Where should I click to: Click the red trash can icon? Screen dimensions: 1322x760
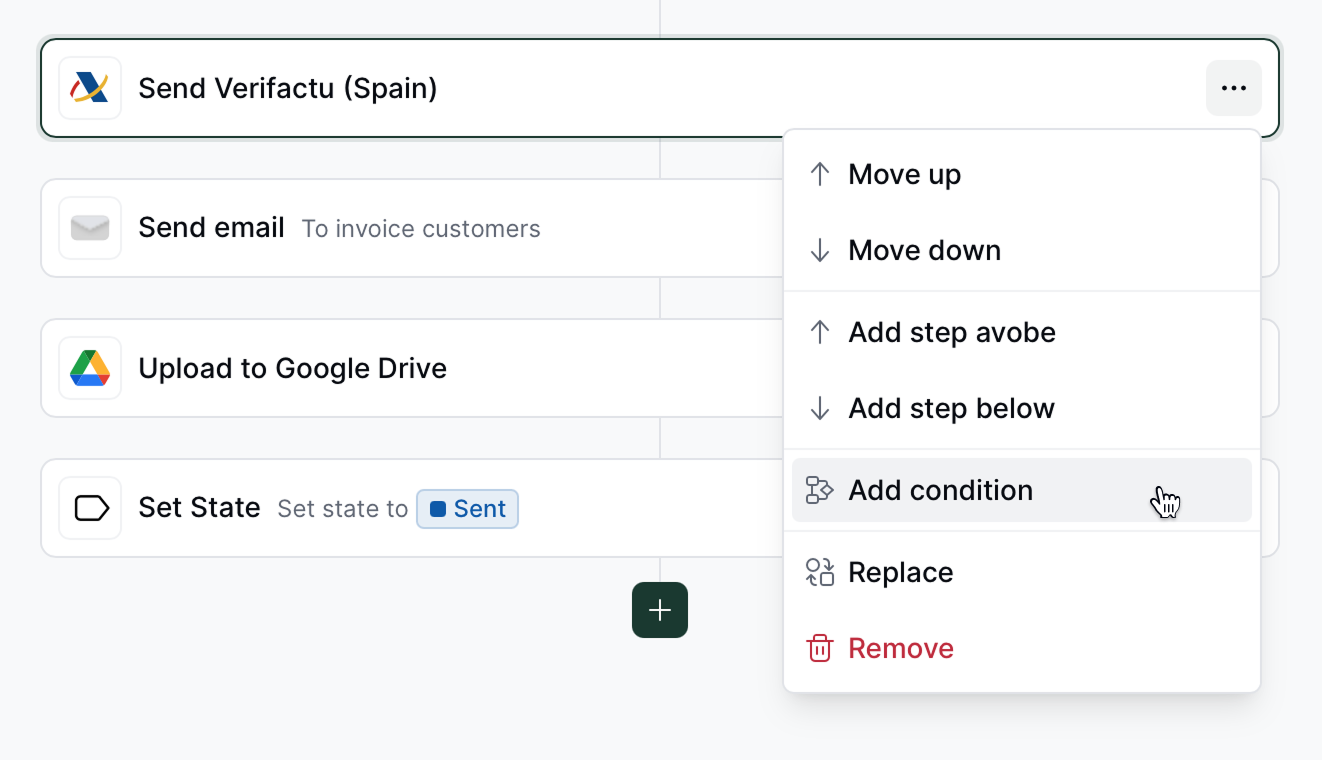coord(820,648)
